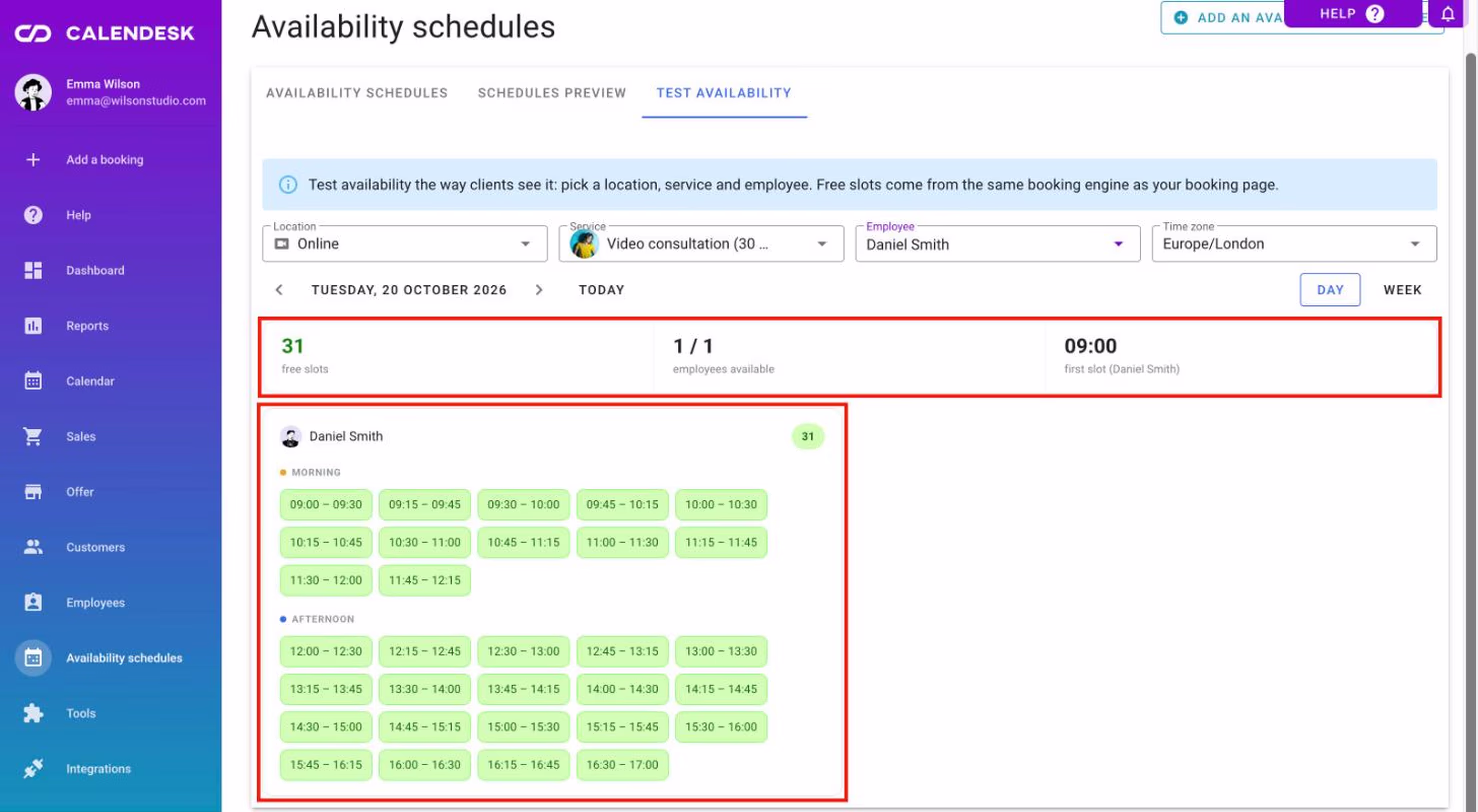Click the Add an availability button

tap(1221, 18)
